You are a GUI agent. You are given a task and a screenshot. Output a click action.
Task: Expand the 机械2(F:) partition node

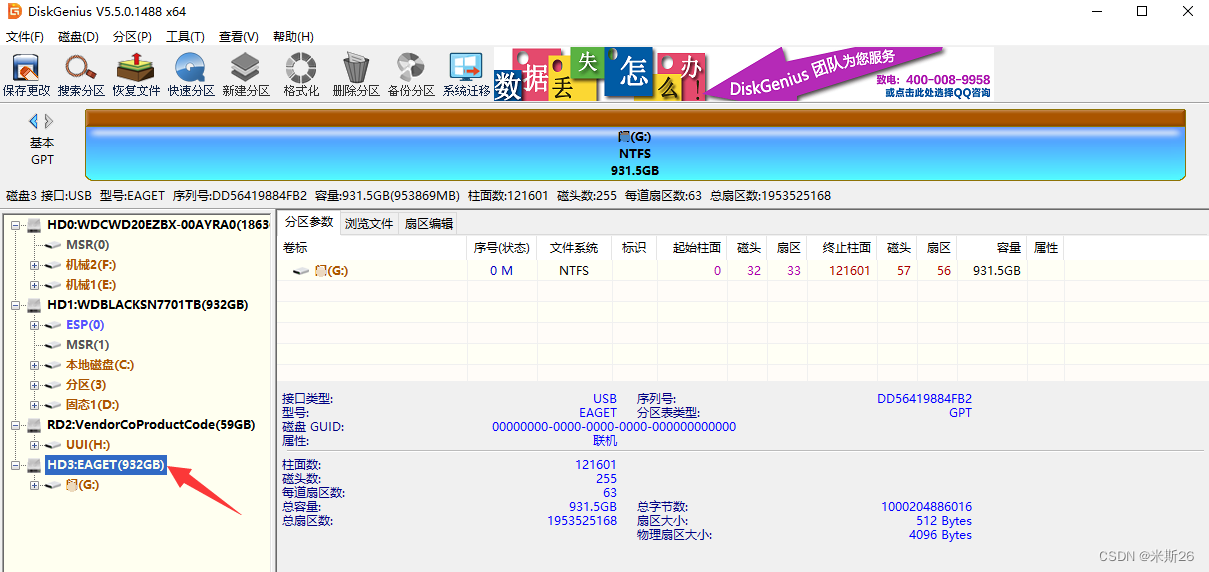[34, 265]
